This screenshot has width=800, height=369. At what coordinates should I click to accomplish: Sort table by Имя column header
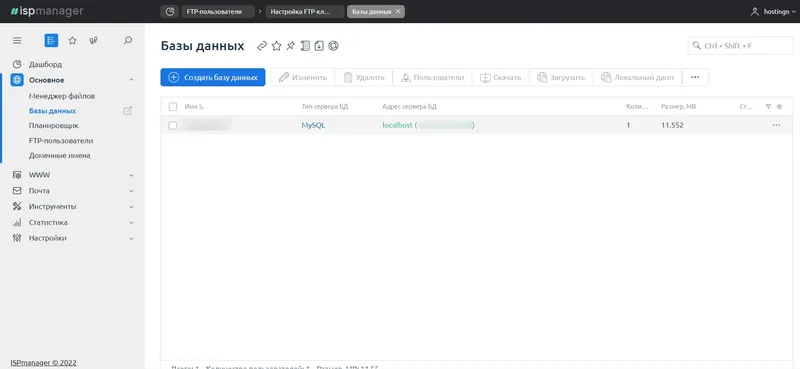194,107
